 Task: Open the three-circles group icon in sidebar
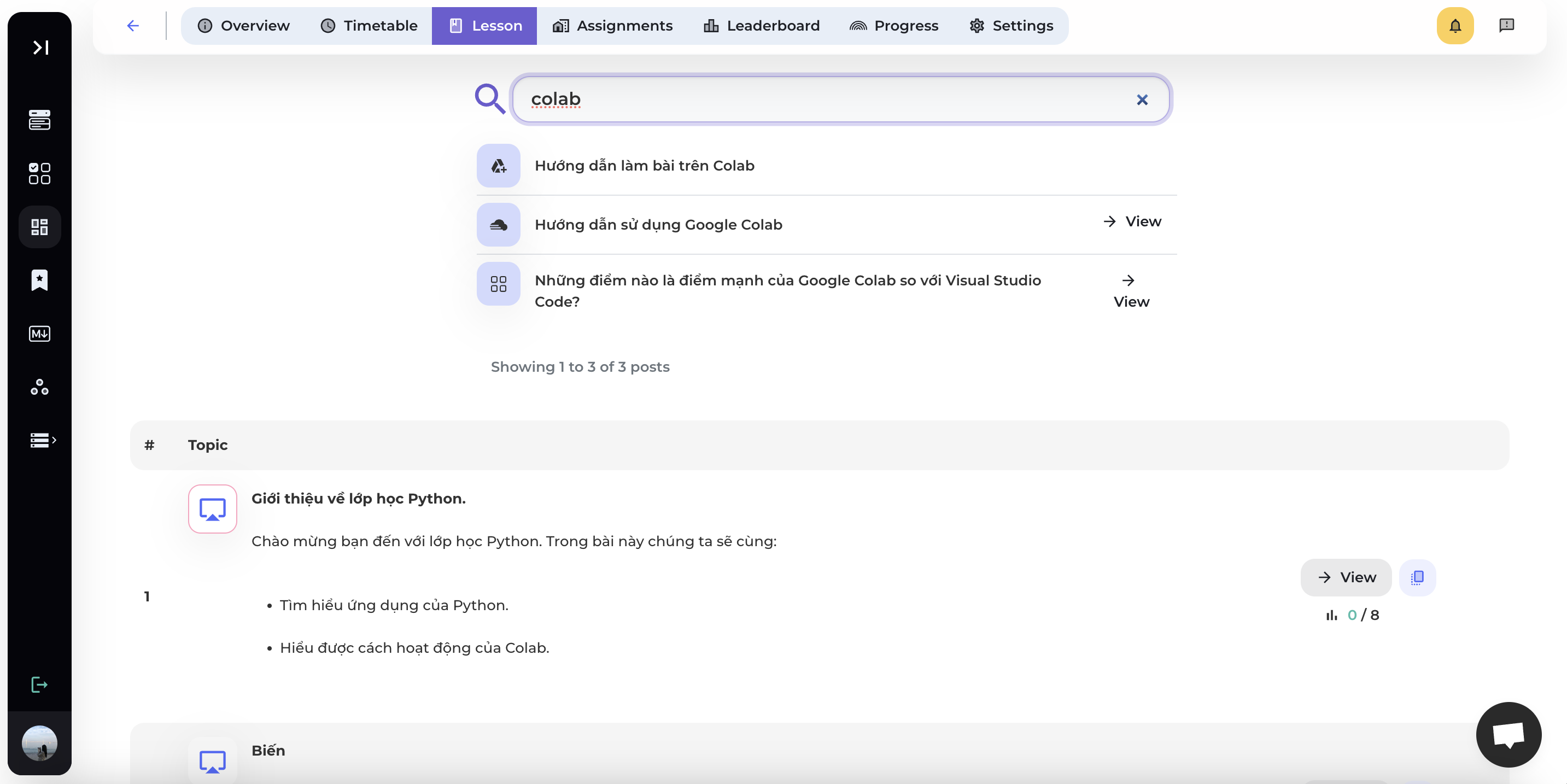point(39,387)
